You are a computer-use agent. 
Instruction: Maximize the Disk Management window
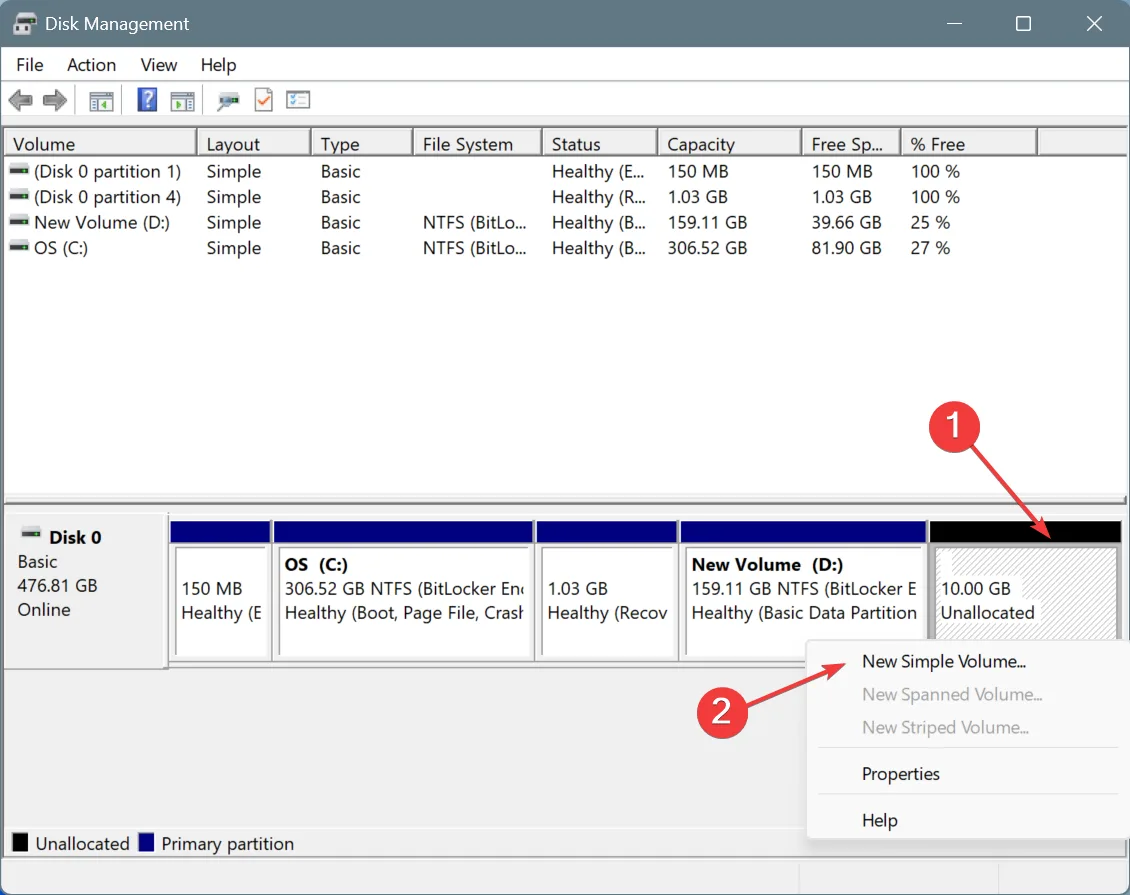click(x=1023, y=24)
